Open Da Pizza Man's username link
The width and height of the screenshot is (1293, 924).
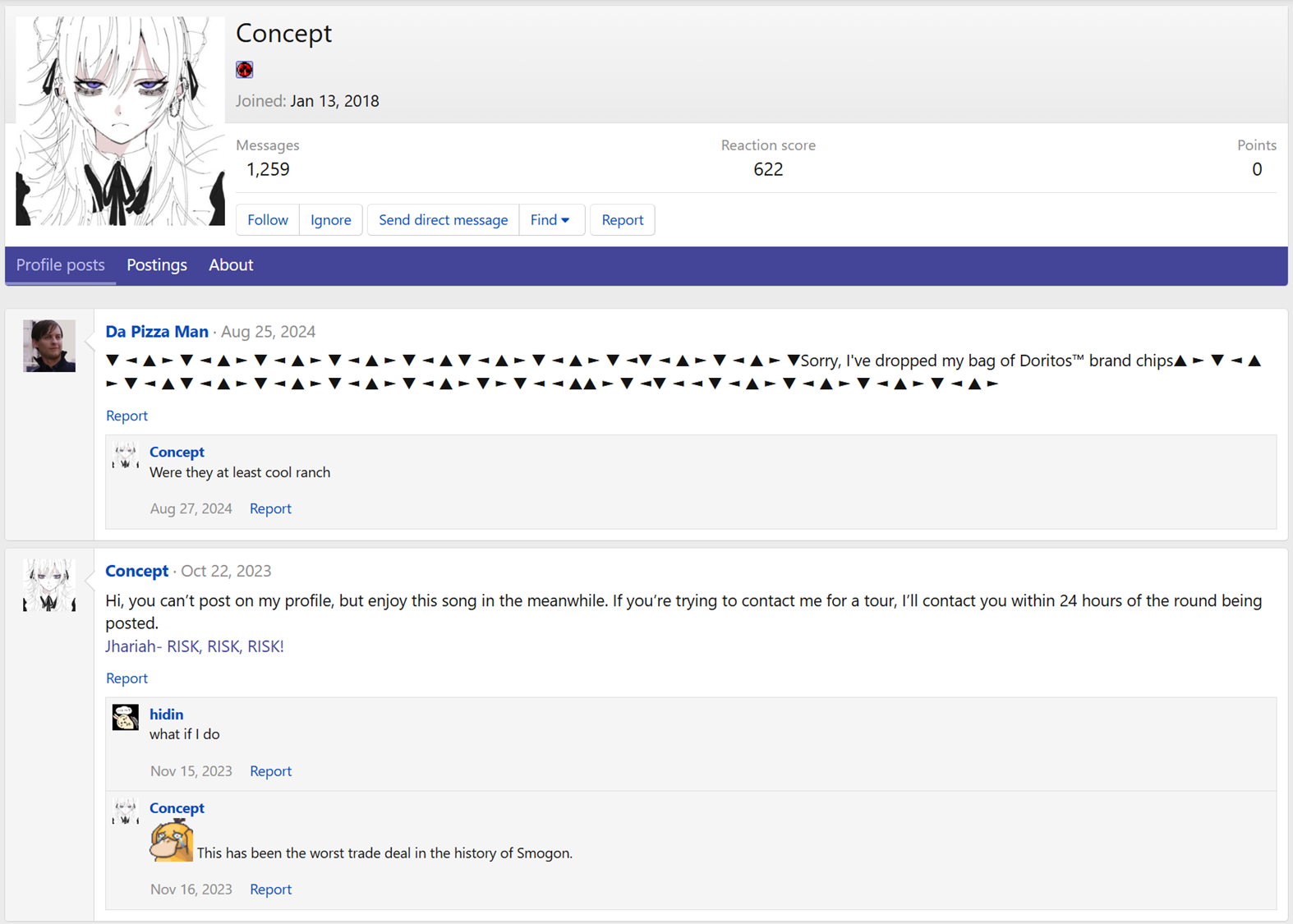click(x=157, y=332)
